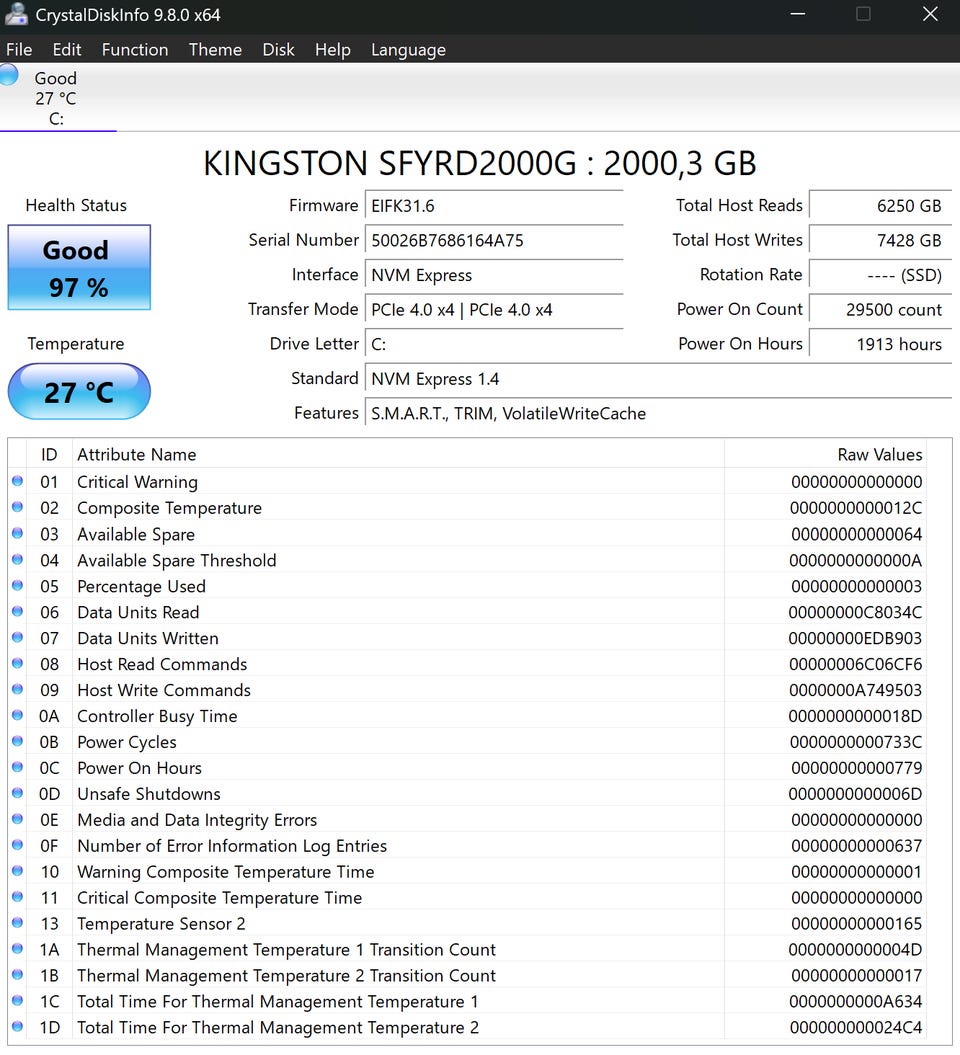This screenshot has height=1055, width=960.
Task: Click the Serial Number field
Action: [x=494, y=241]
